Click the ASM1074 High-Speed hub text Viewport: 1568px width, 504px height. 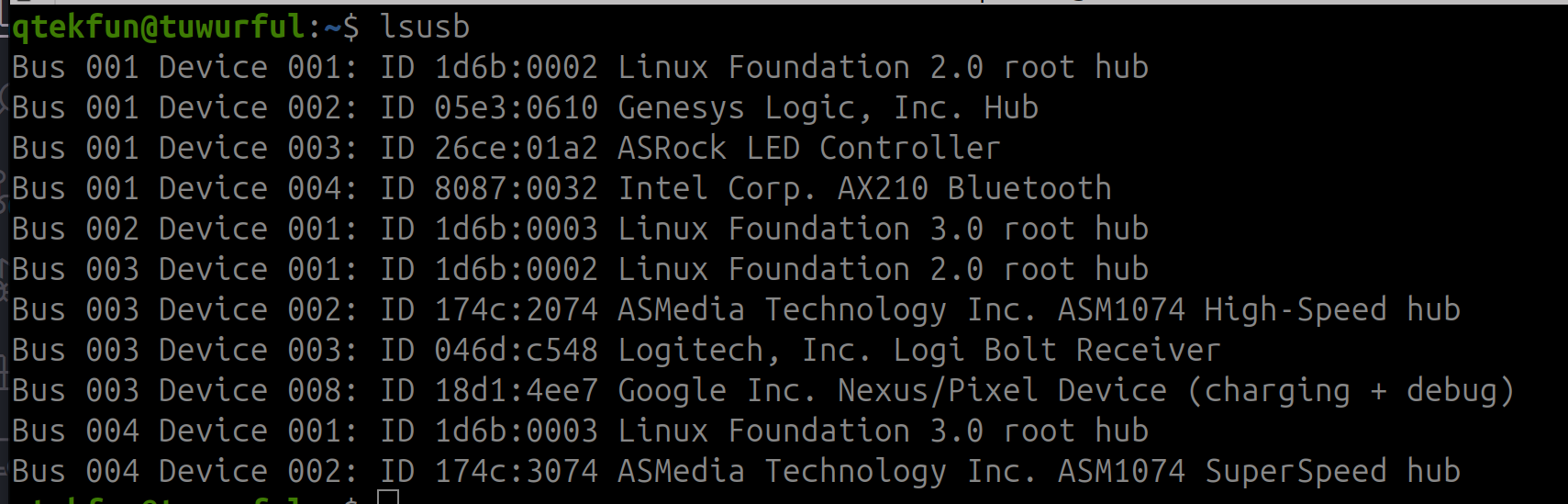(x=1259, y=309)
